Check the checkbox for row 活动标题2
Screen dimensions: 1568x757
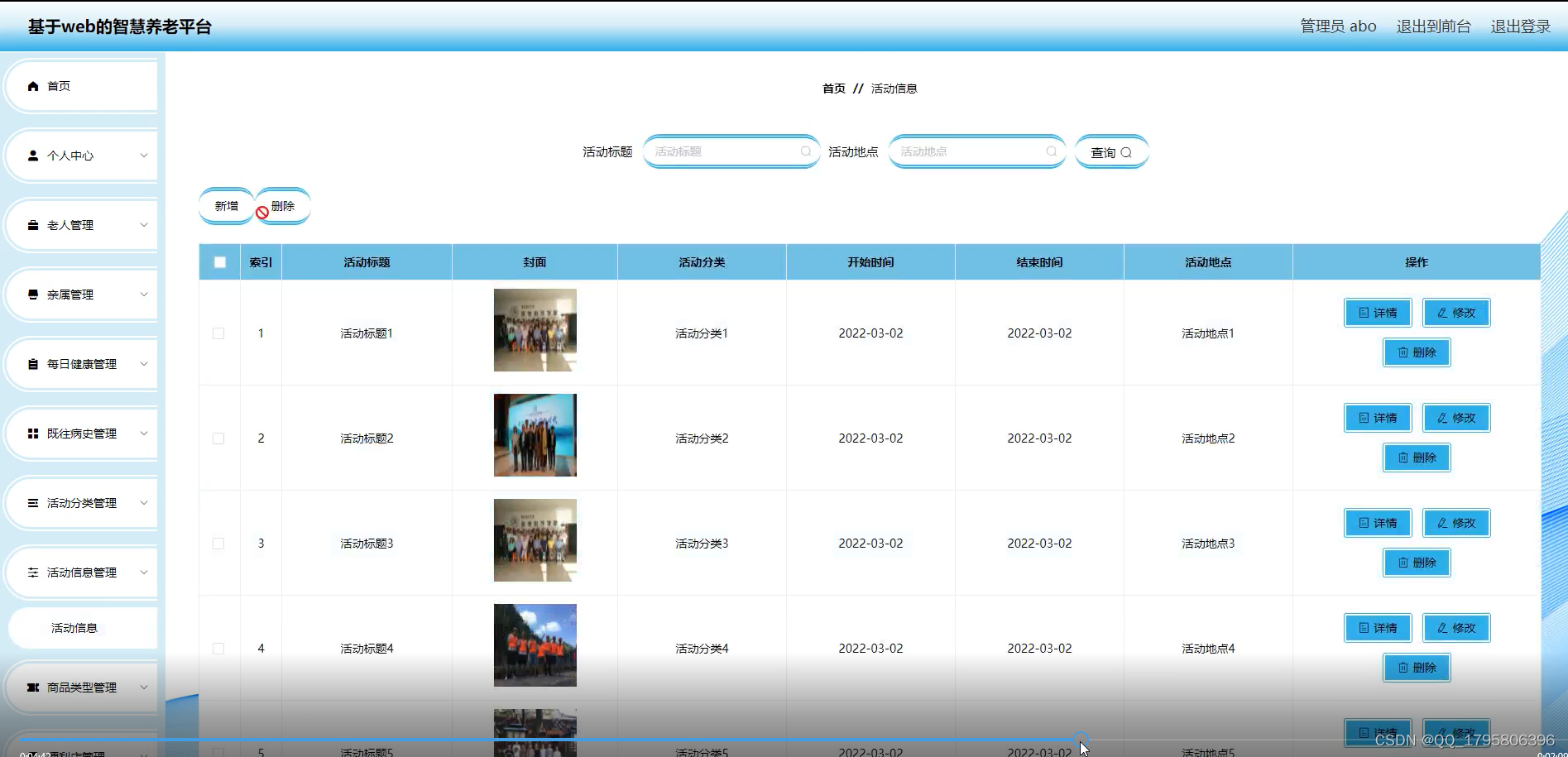pyautogui.click(x=218, y=438)
